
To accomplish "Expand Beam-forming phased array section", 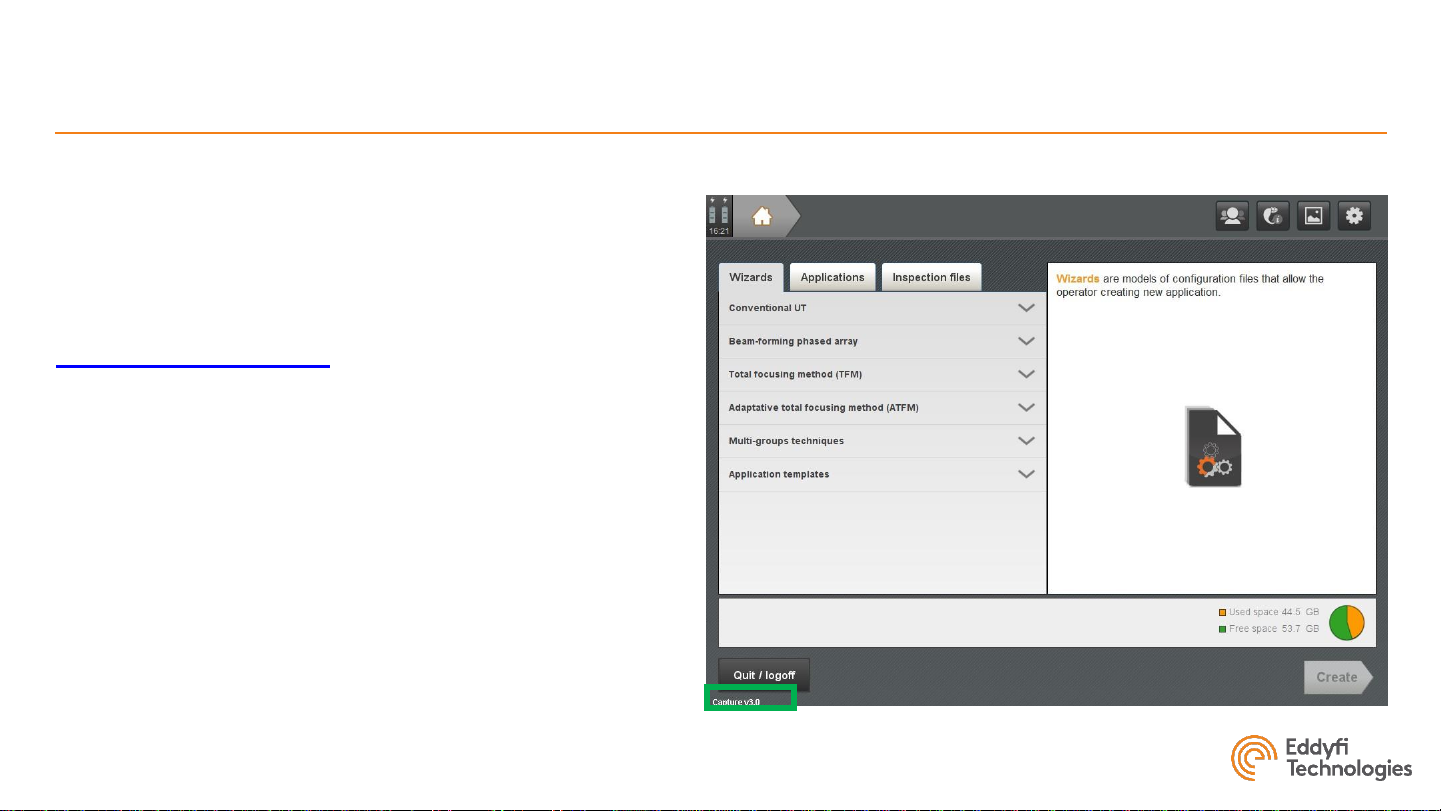I will point(1026,341).
